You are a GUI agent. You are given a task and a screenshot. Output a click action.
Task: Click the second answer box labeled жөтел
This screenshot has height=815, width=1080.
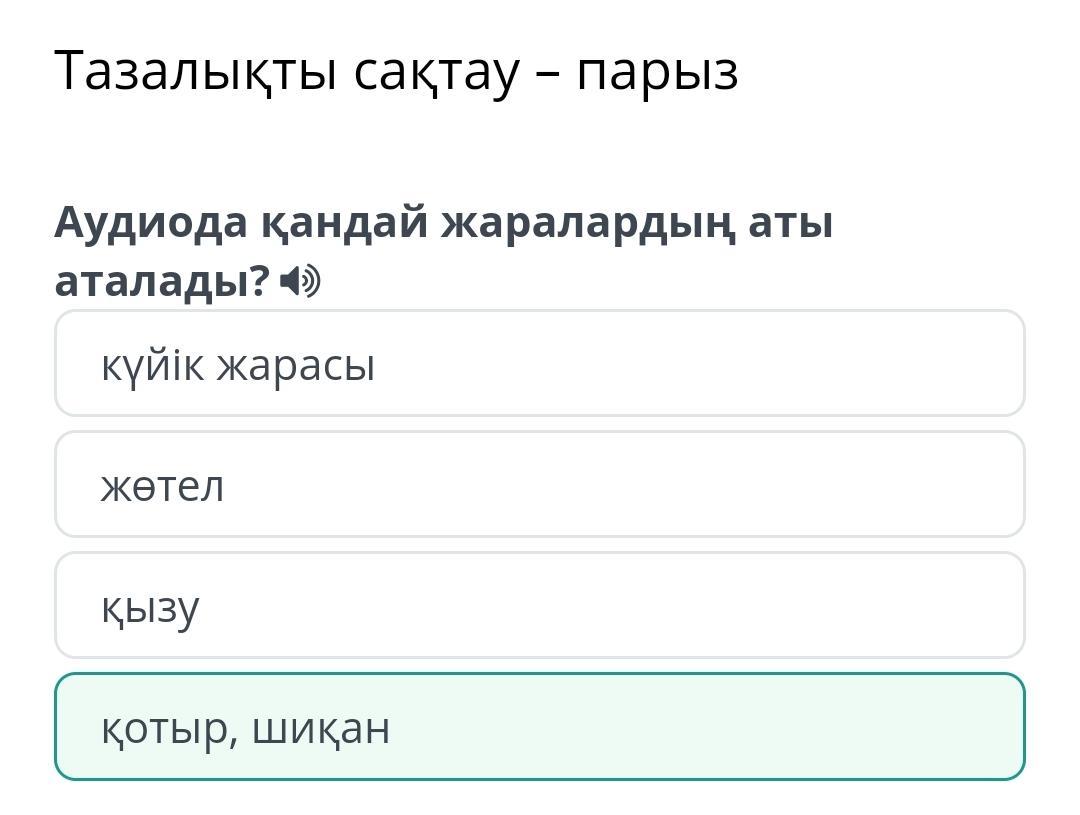pos(540,485)
